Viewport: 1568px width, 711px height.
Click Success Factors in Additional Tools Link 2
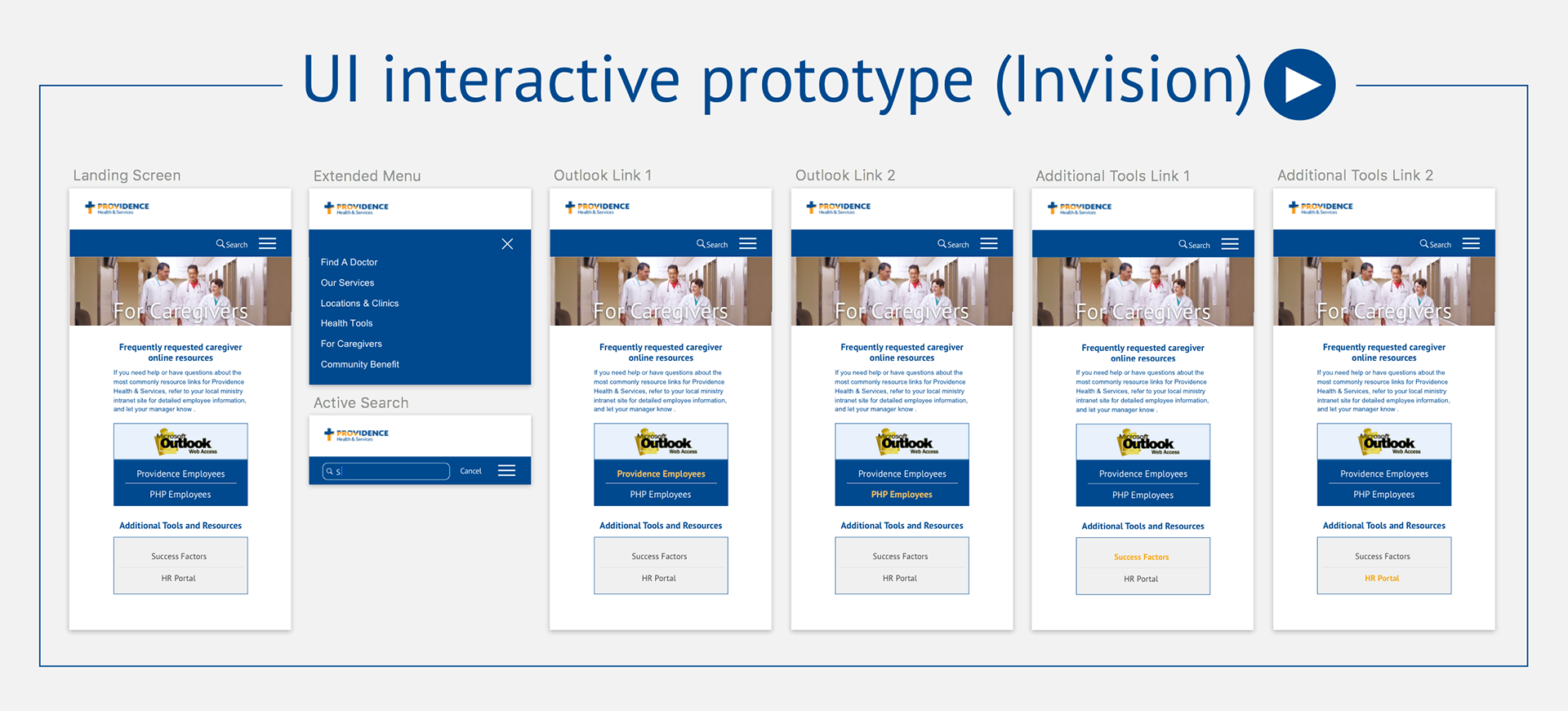pyautogui.click(x=1382, y=557)
